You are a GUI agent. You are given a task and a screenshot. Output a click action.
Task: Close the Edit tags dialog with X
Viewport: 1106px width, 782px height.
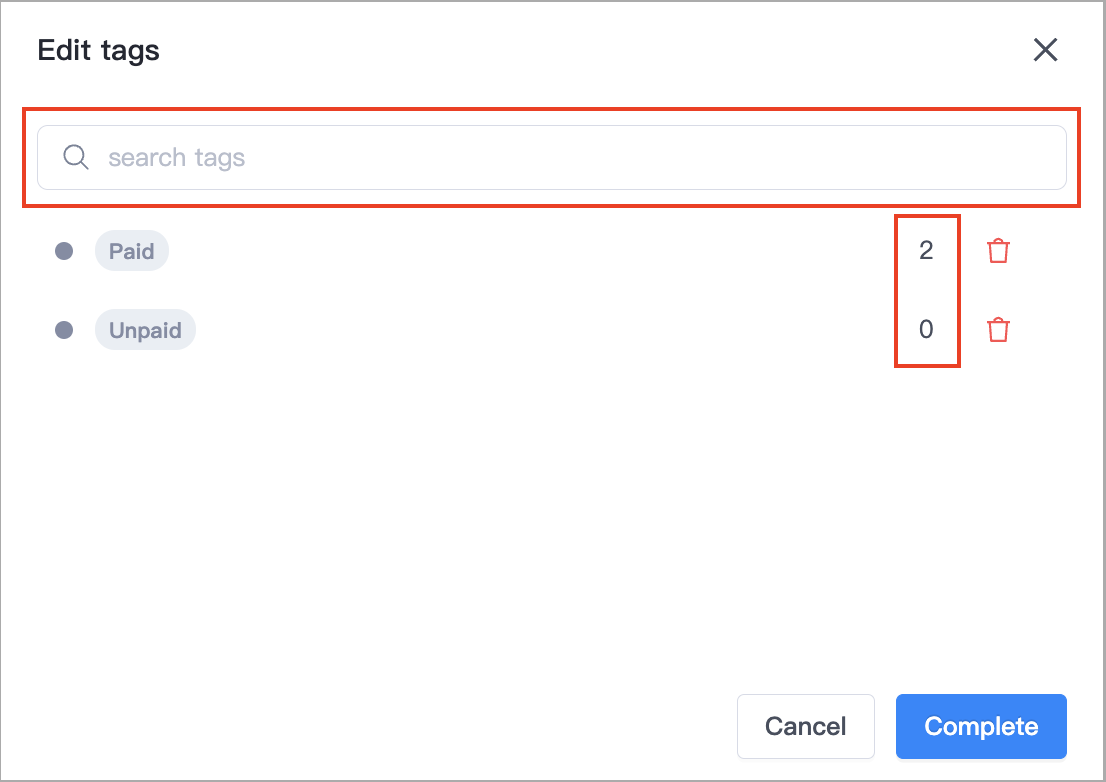tap(1045, 50)
